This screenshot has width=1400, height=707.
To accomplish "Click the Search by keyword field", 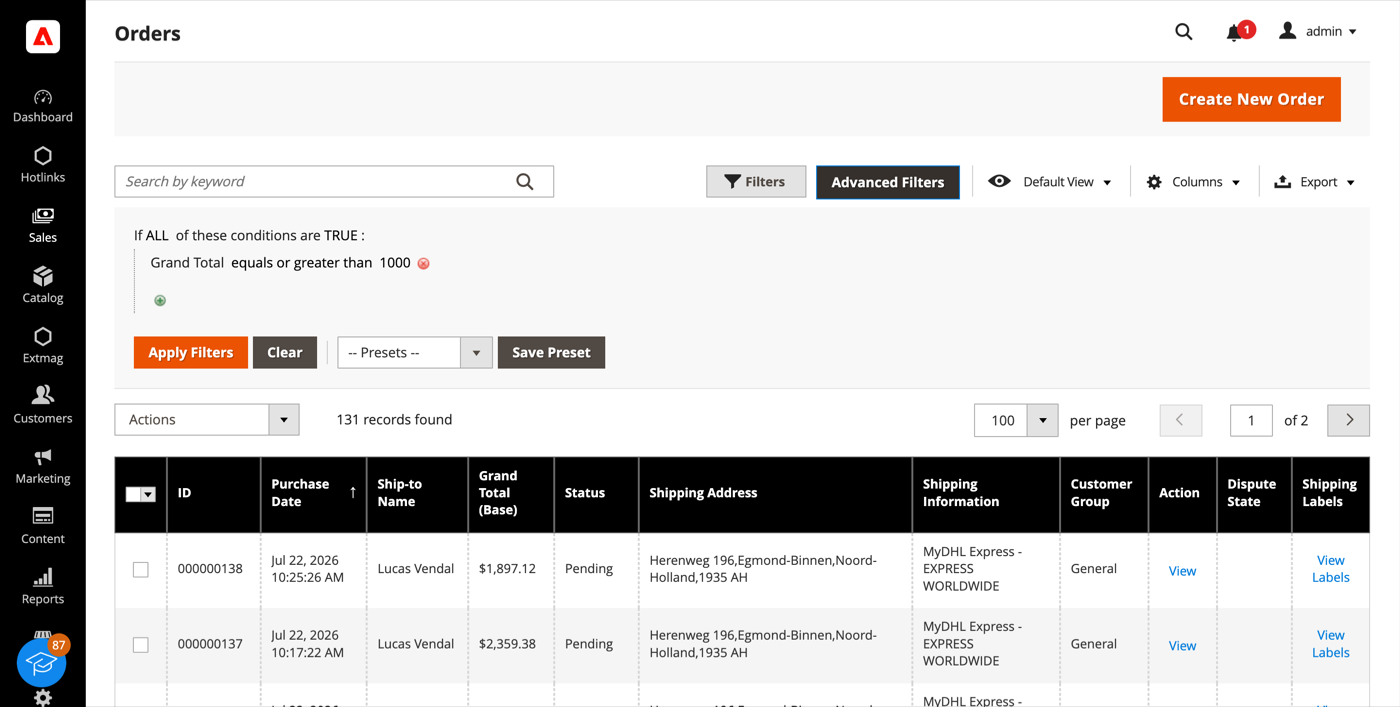I will click(334, 181).
